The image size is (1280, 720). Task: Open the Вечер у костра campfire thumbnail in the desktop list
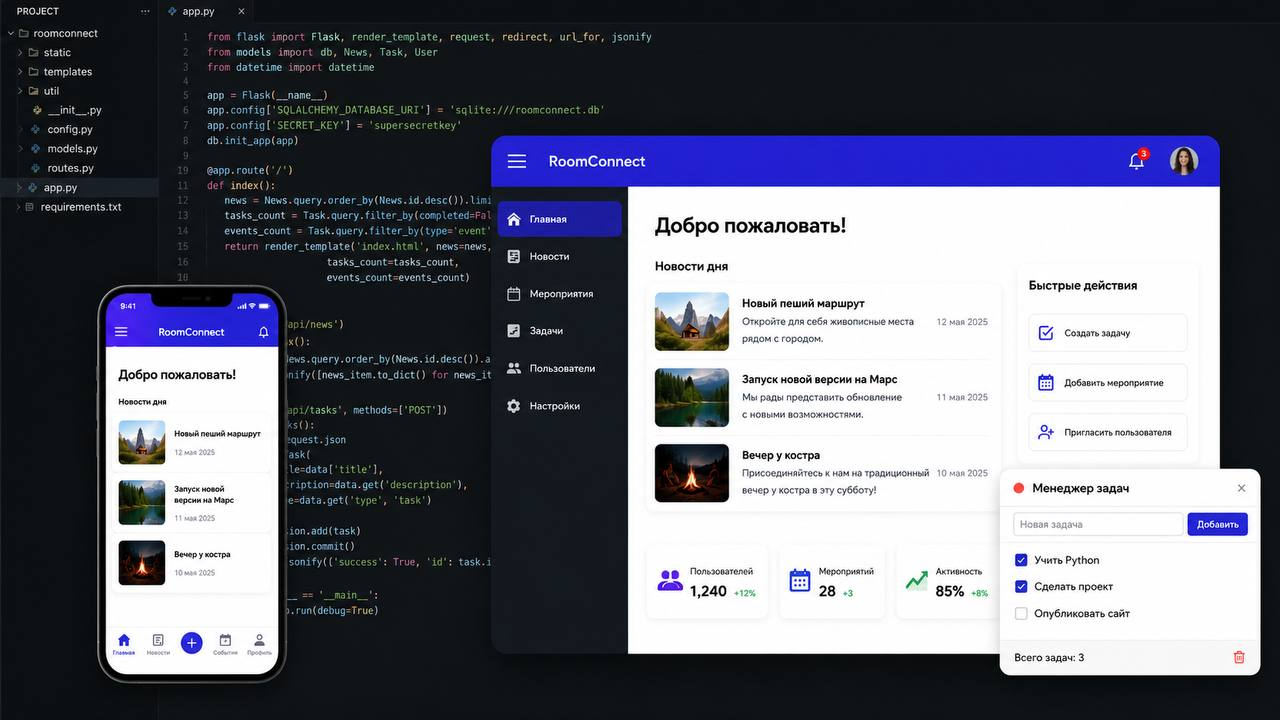[692, 473]
